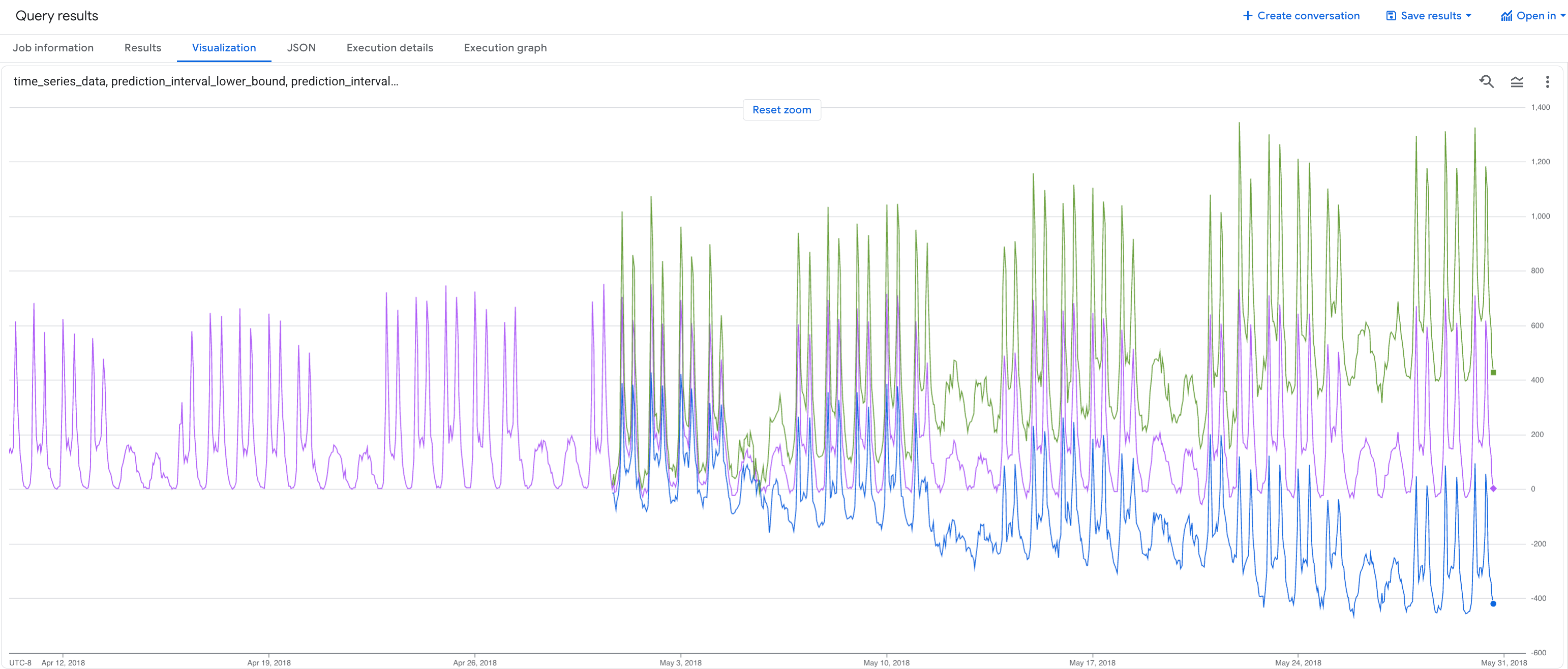Open the Execution details tab

point(389,47)
